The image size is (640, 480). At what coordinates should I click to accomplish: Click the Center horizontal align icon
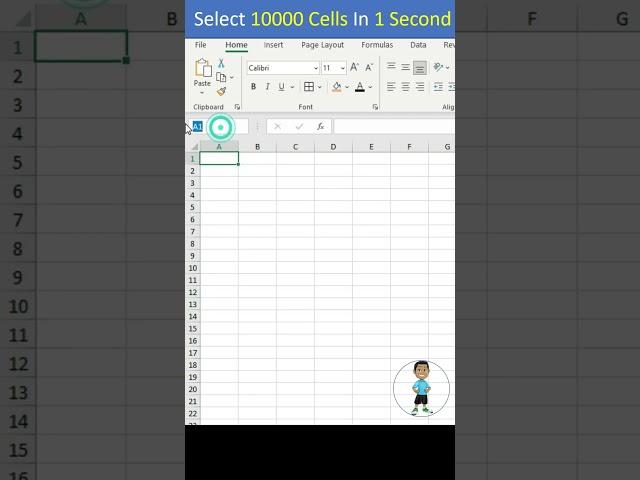coord(405,87)
